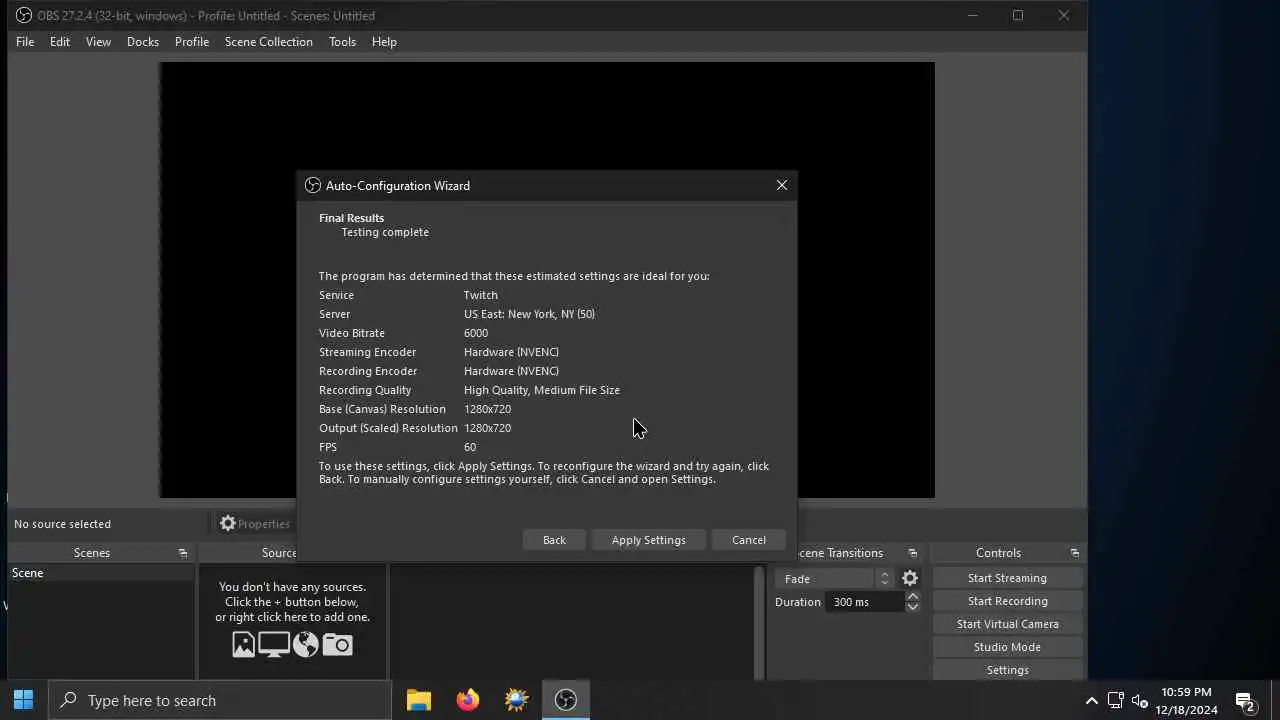Toggle Studio Mode
Image resolution: width=1280 pixels, height=720 pixels.
click(1007, 647)
